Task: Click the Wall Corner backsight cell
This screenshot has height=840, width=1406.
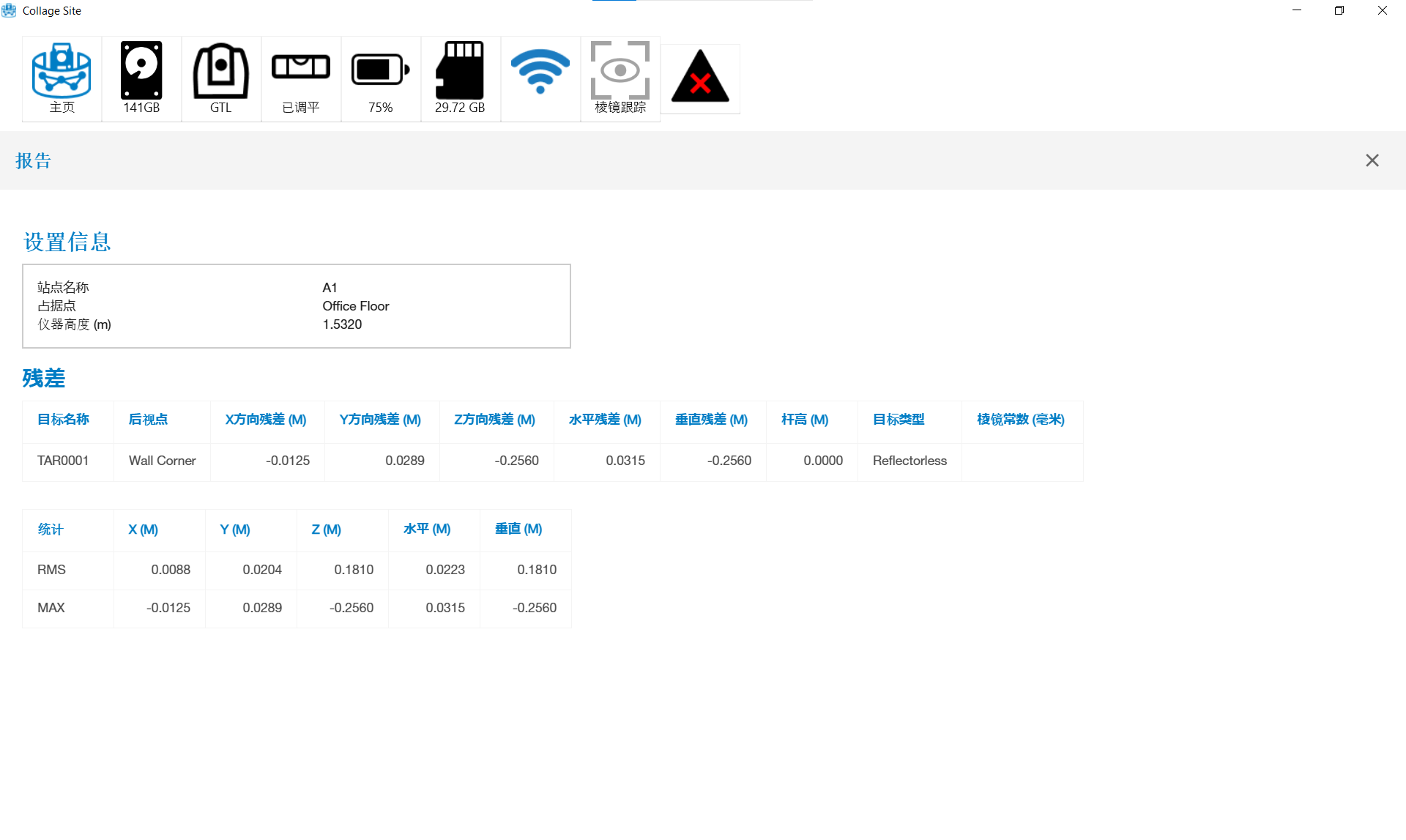Action: click(x=162, y=461)
